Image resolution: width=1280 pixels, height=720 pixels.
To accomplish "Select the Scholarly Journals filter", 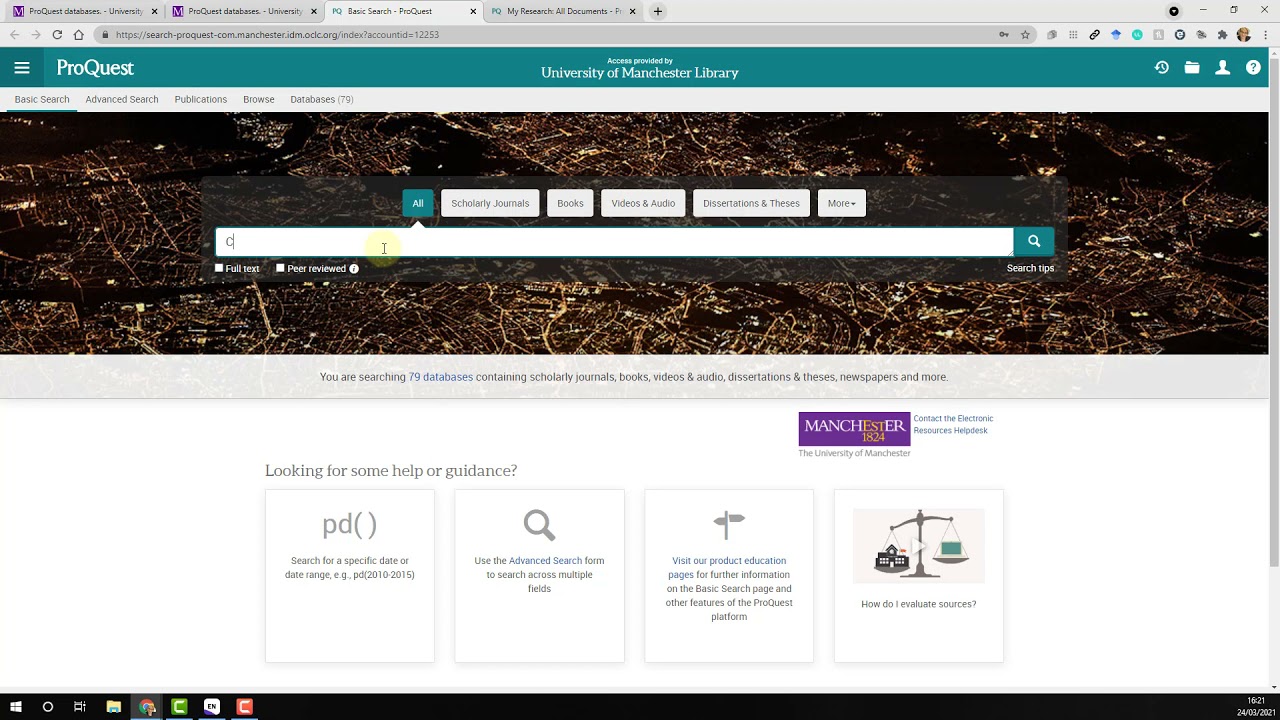I will pyautogui.click(x=490, y=203).
